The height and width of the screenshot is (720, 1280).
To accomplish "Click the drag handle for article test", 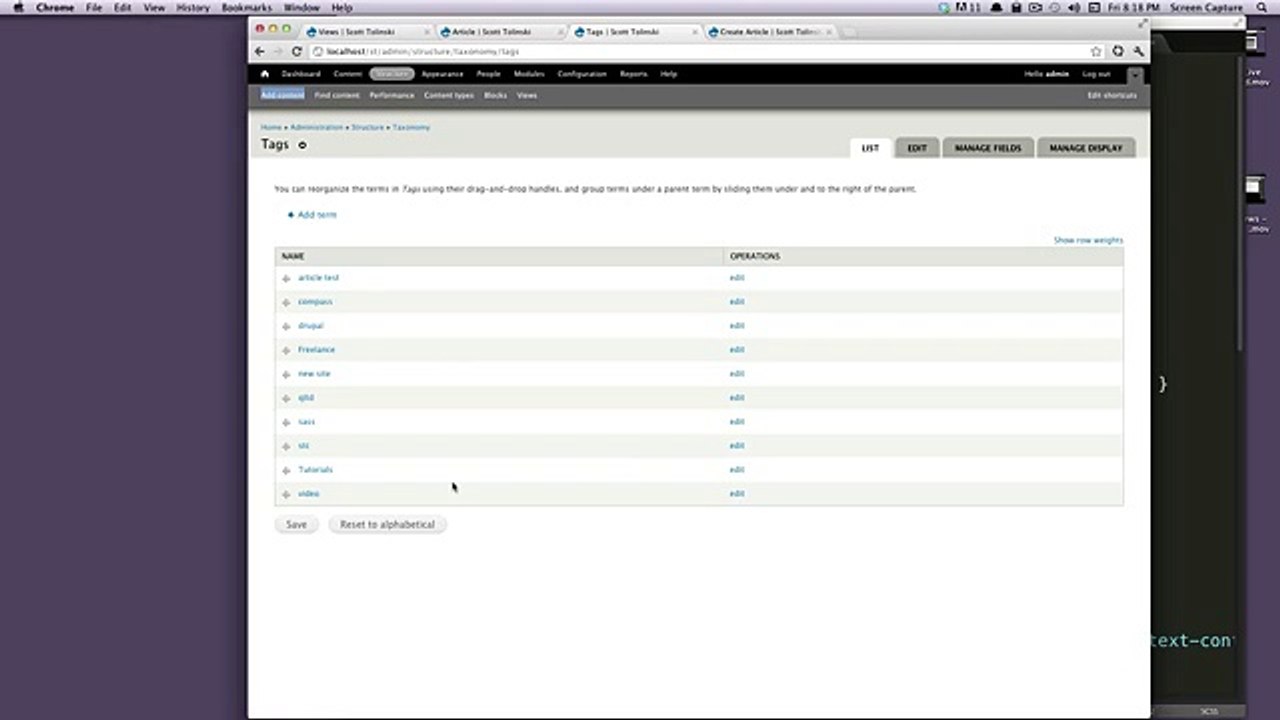I will (286, 278).
